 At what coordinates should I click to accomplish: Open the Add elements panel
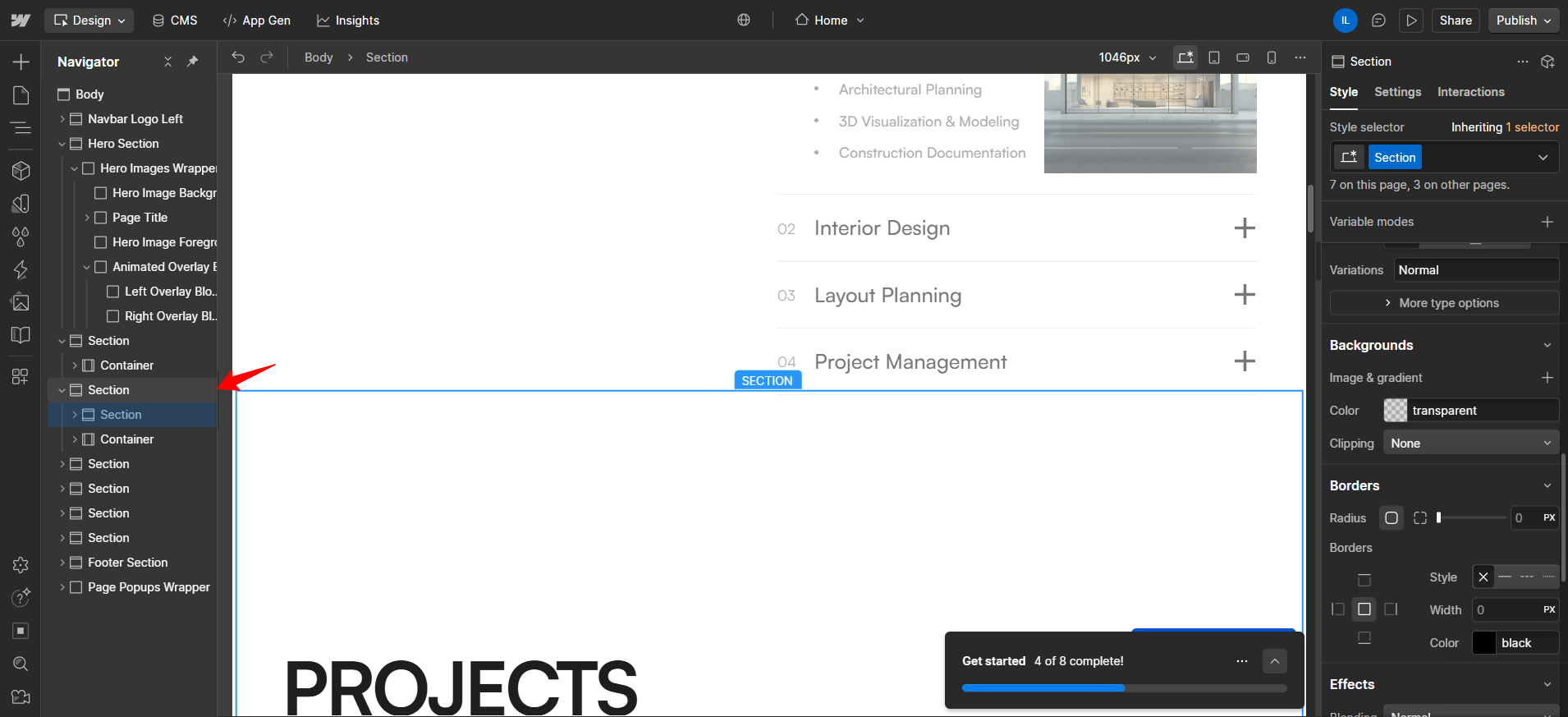21,62
